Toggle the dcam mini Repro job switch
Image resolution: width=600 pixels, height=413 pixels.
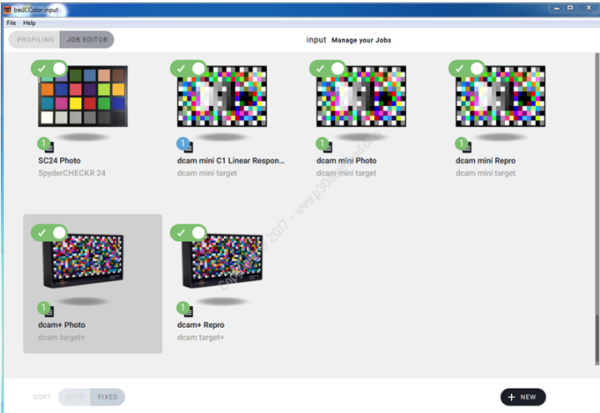[x=467, y=69]
